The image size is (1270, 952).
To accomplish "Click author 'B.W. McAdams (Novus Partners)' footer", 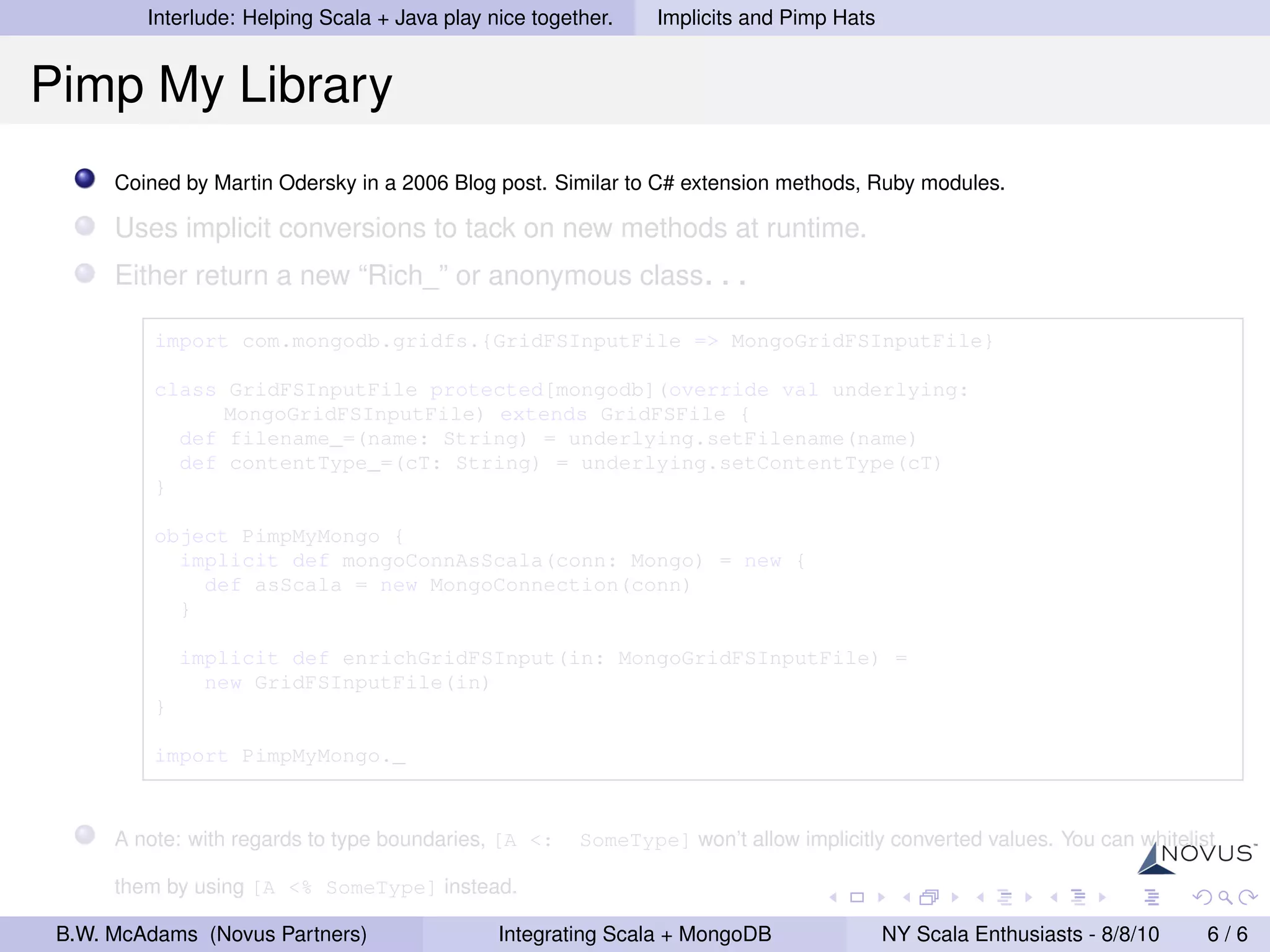I will [x=211, y=934].
